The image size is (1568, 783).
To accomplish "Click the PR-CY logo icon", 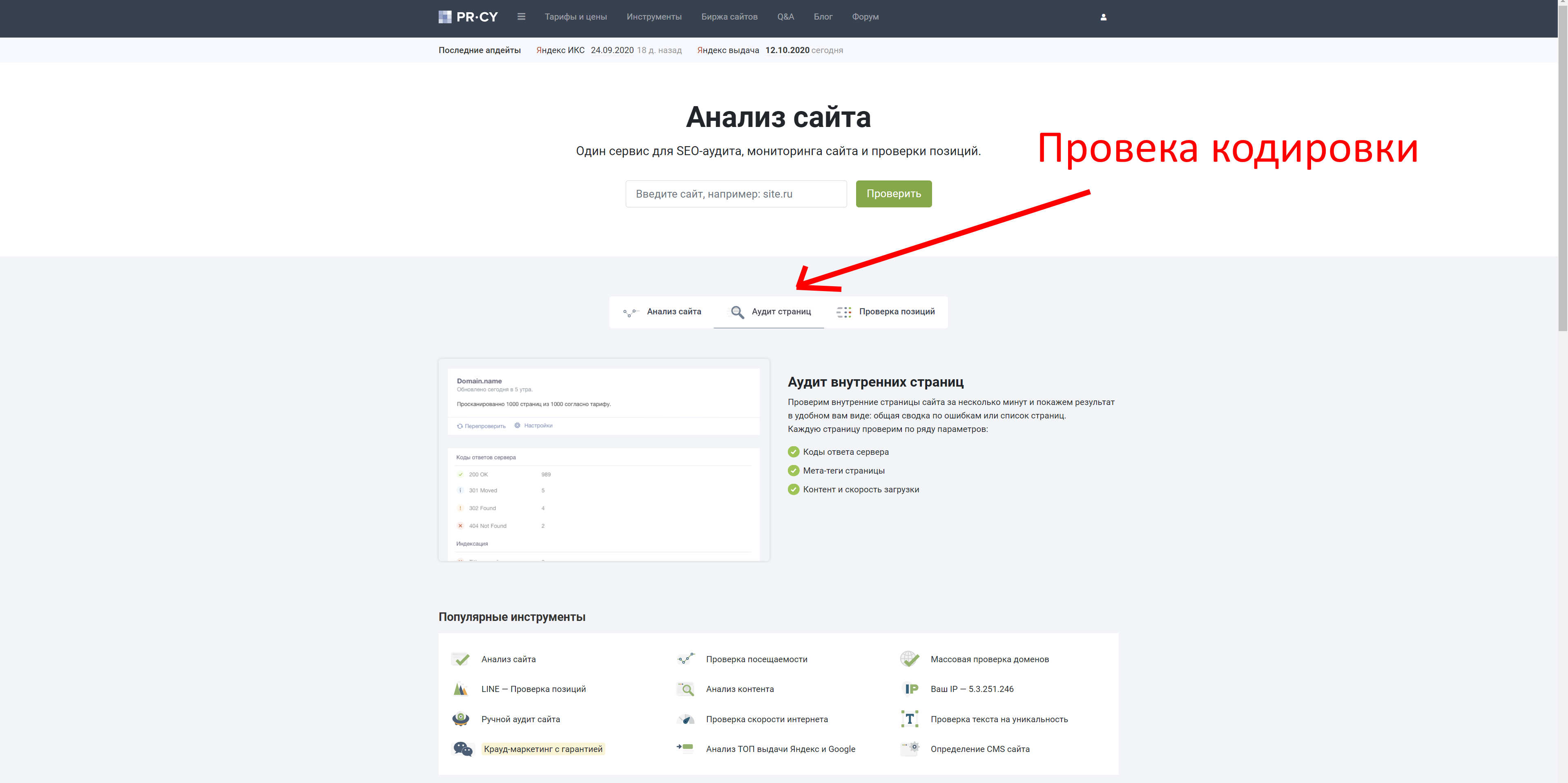I will point(445,17).
